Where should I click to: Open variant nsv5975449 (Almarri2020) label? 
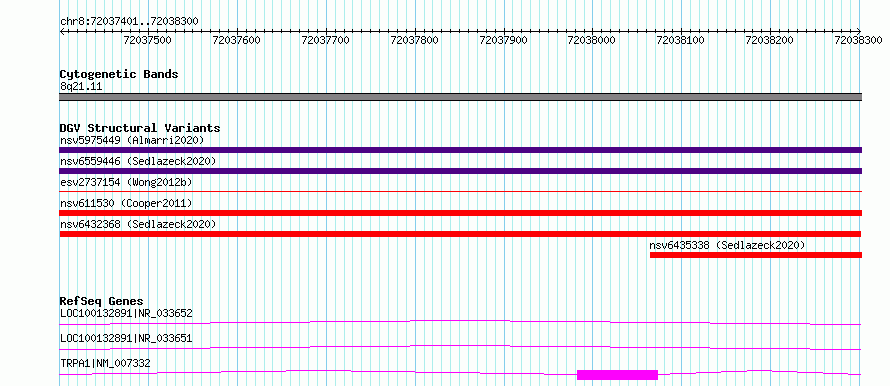click(132, 140)
